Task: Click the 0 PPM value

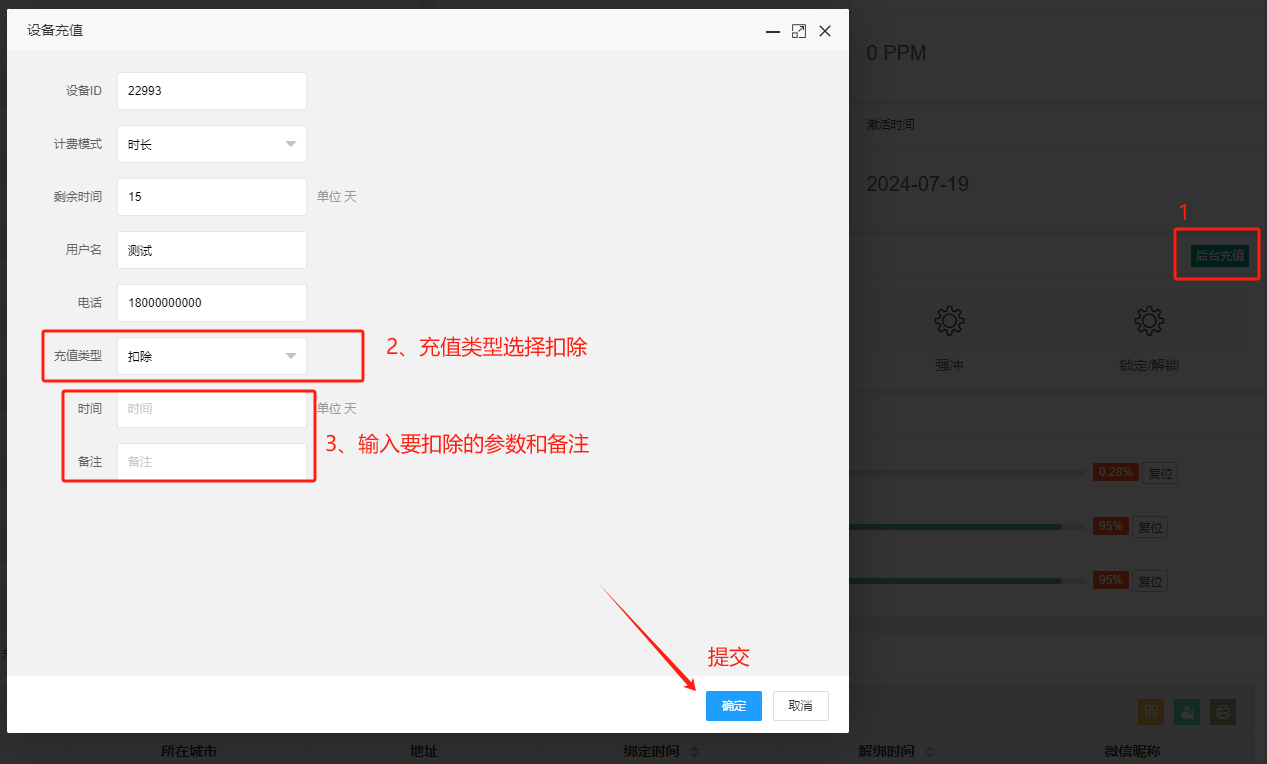Action: pyautogui.click(x=896, y=53)
